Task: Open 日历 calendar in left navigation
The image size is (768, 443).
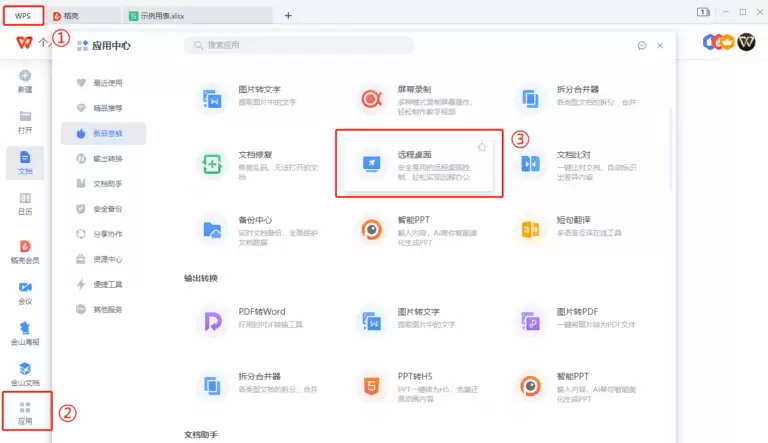Action: [25, 203]
